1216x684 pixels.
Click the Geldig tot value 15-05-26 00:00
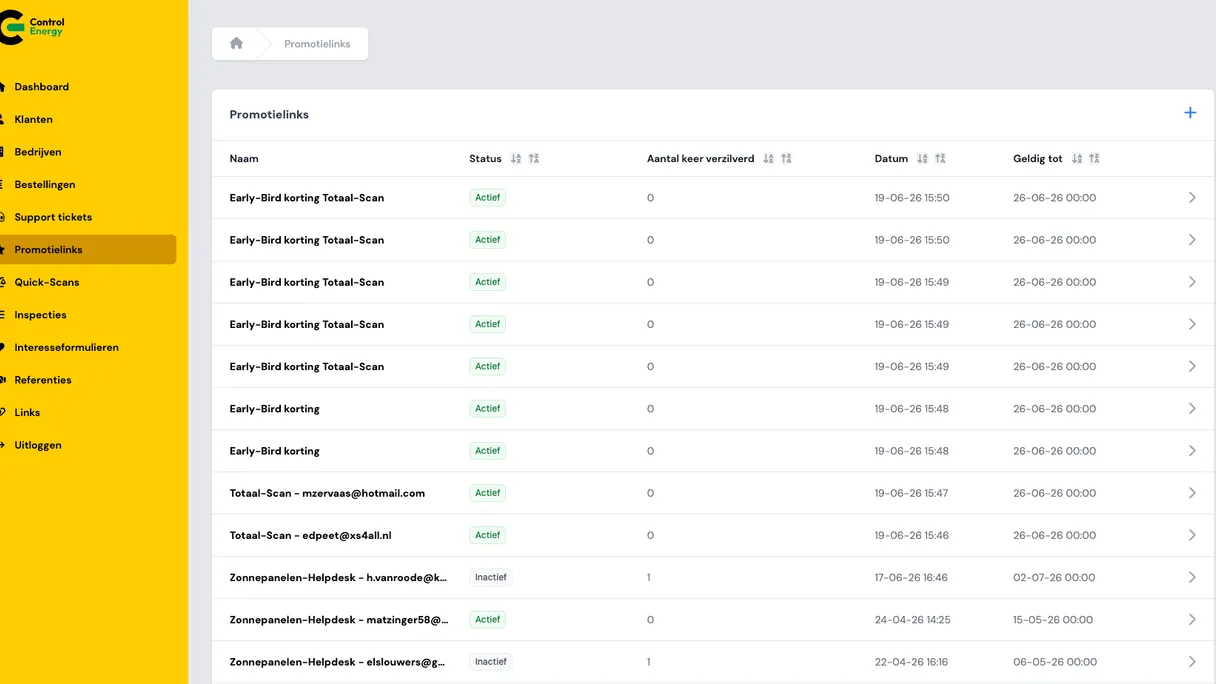point(1052,619)
